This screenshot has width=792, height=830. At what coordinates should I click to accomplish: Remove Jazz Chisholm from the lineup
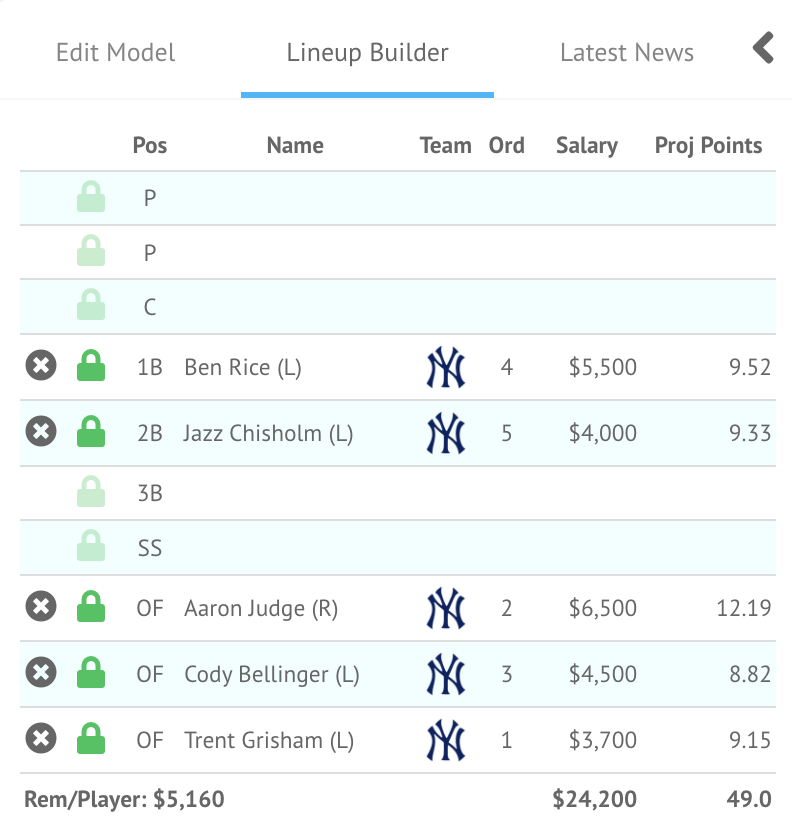point(40,433)
